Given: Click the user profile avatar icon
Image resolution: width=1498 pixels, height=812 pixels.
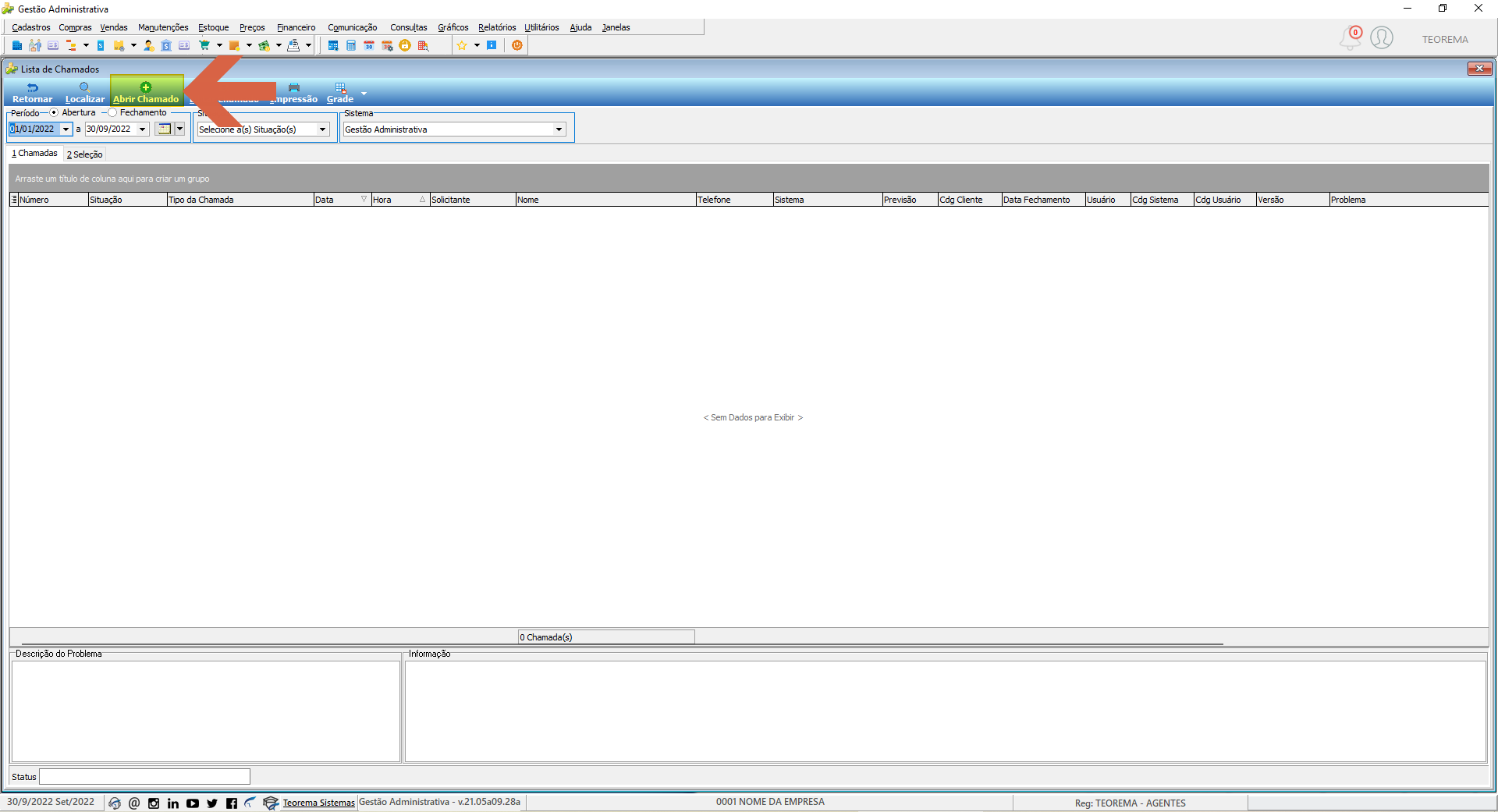Looking at the screenshot, I should (1382, 37).
